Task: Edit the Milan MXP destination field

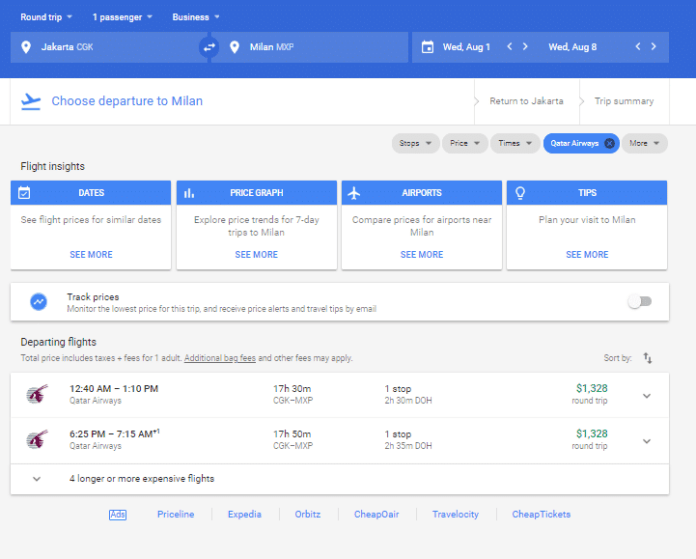Action: [309, 47]
